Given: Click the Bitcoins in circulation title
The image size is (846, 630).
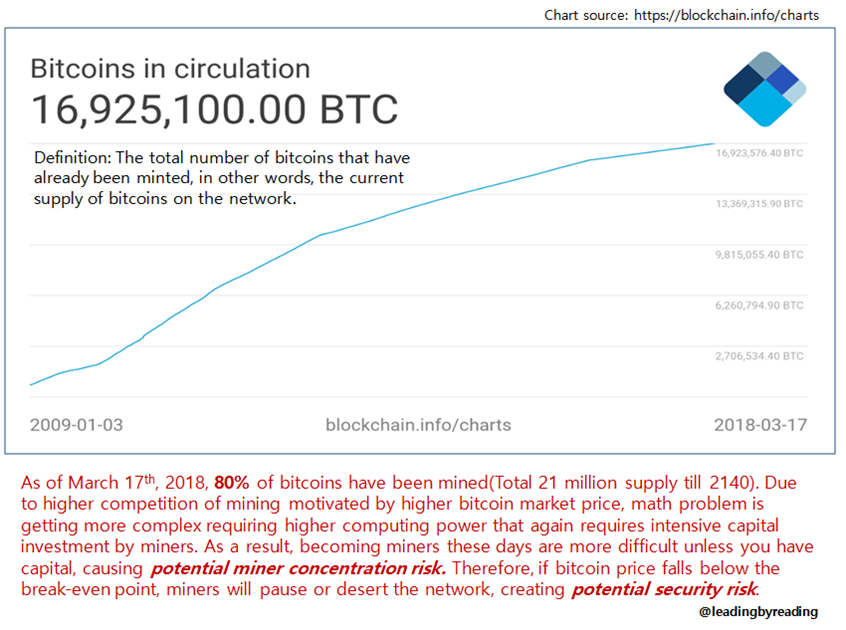Looking at the screenshot, I should [x=170, y=69].
